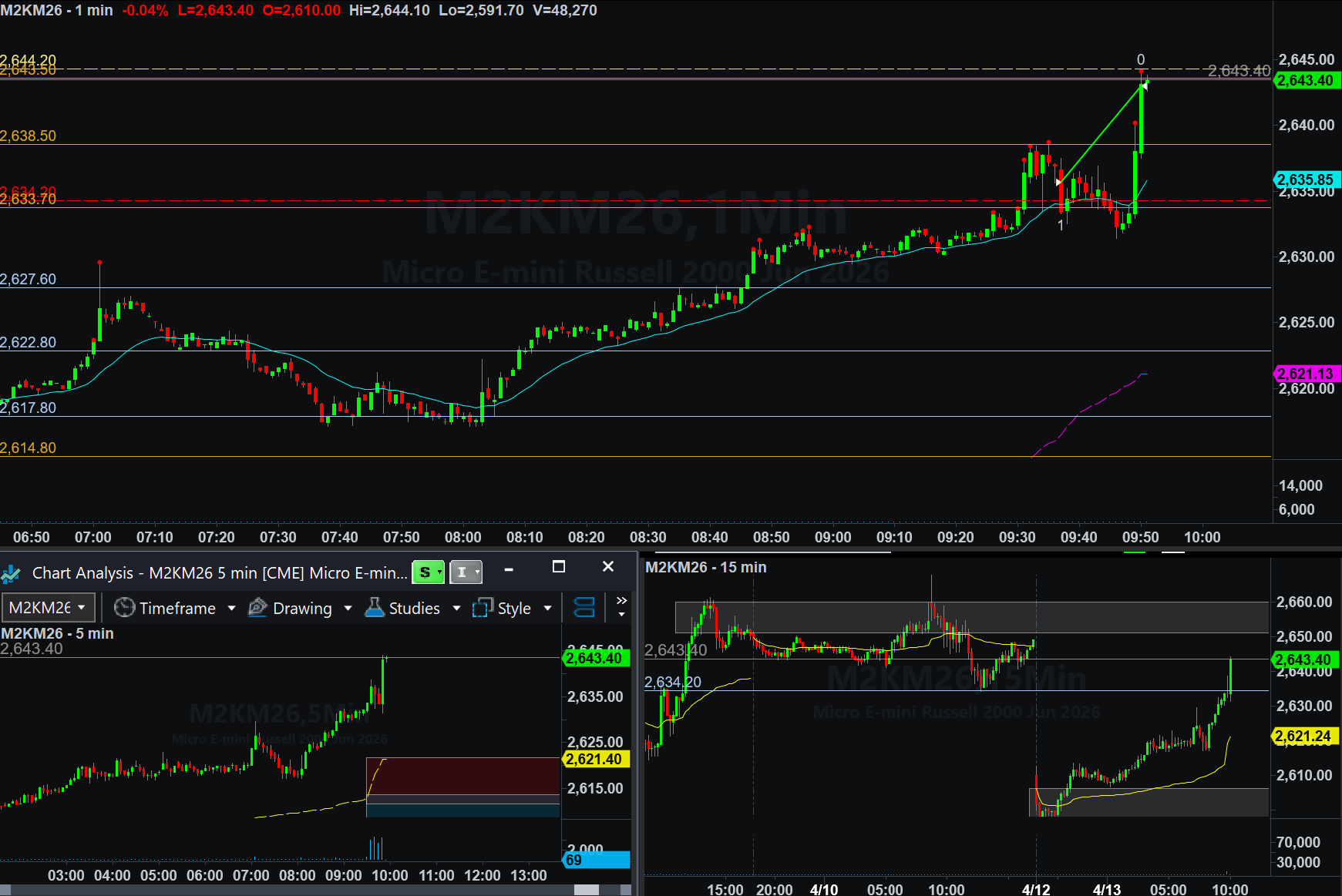The width and height of the screenshot is (1342, 896).
Task: Click the green 2,643.40 price label on 1 min axis
Action: coord(1305,80)
